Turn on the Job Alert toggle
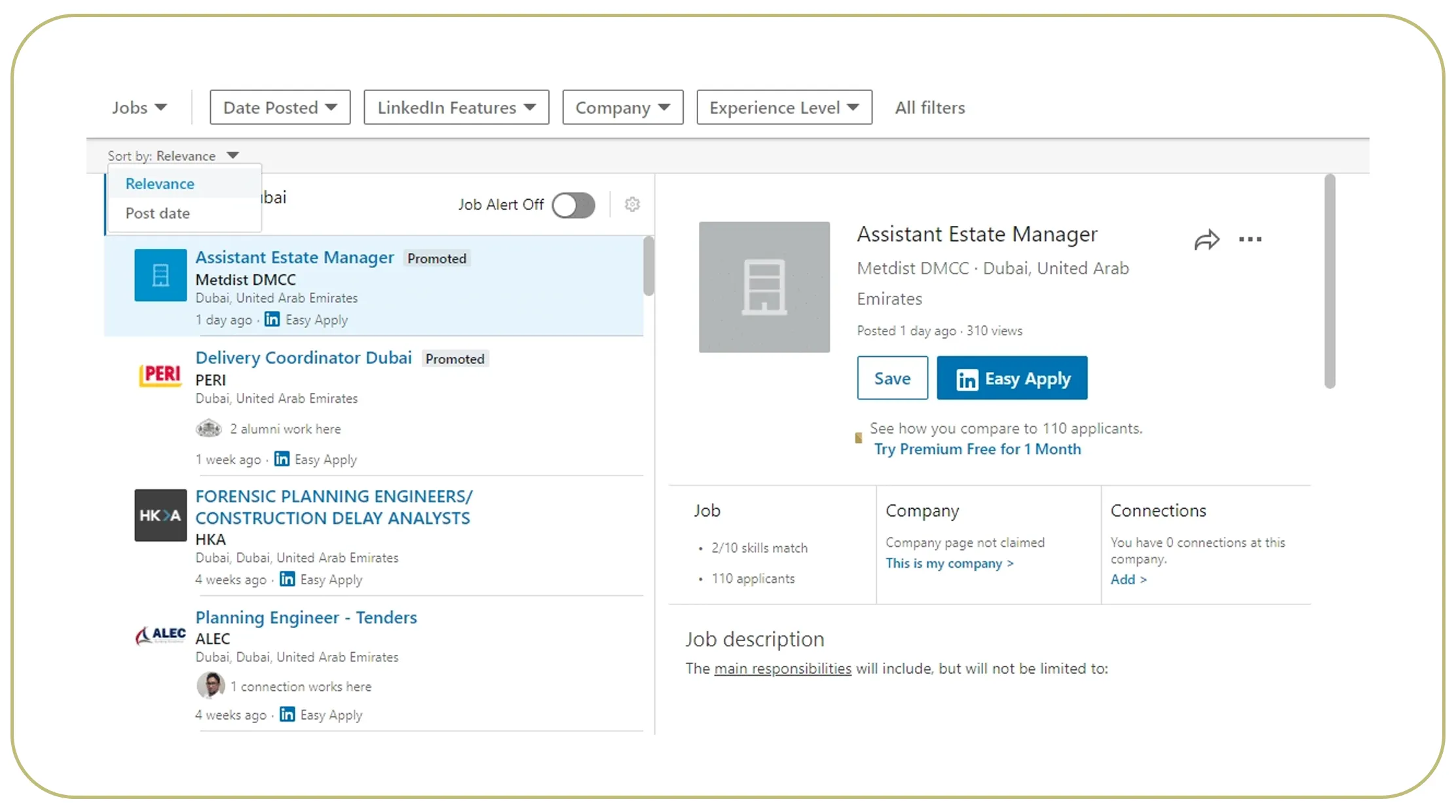The width and height of the screenshot is (1456, 812). tap(573, 205)
